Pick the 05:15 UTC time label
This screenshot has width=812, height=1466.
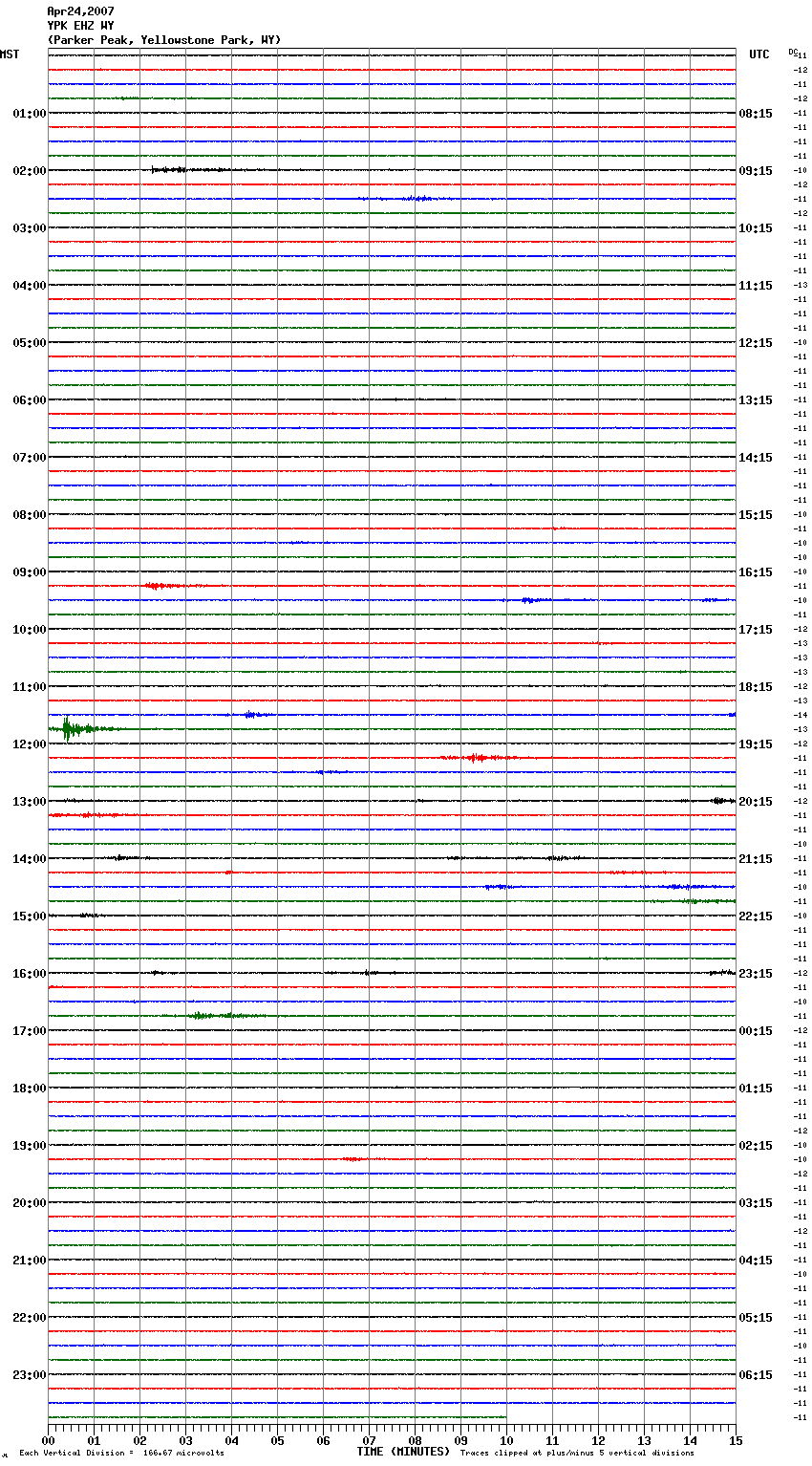click(756, 1318)
